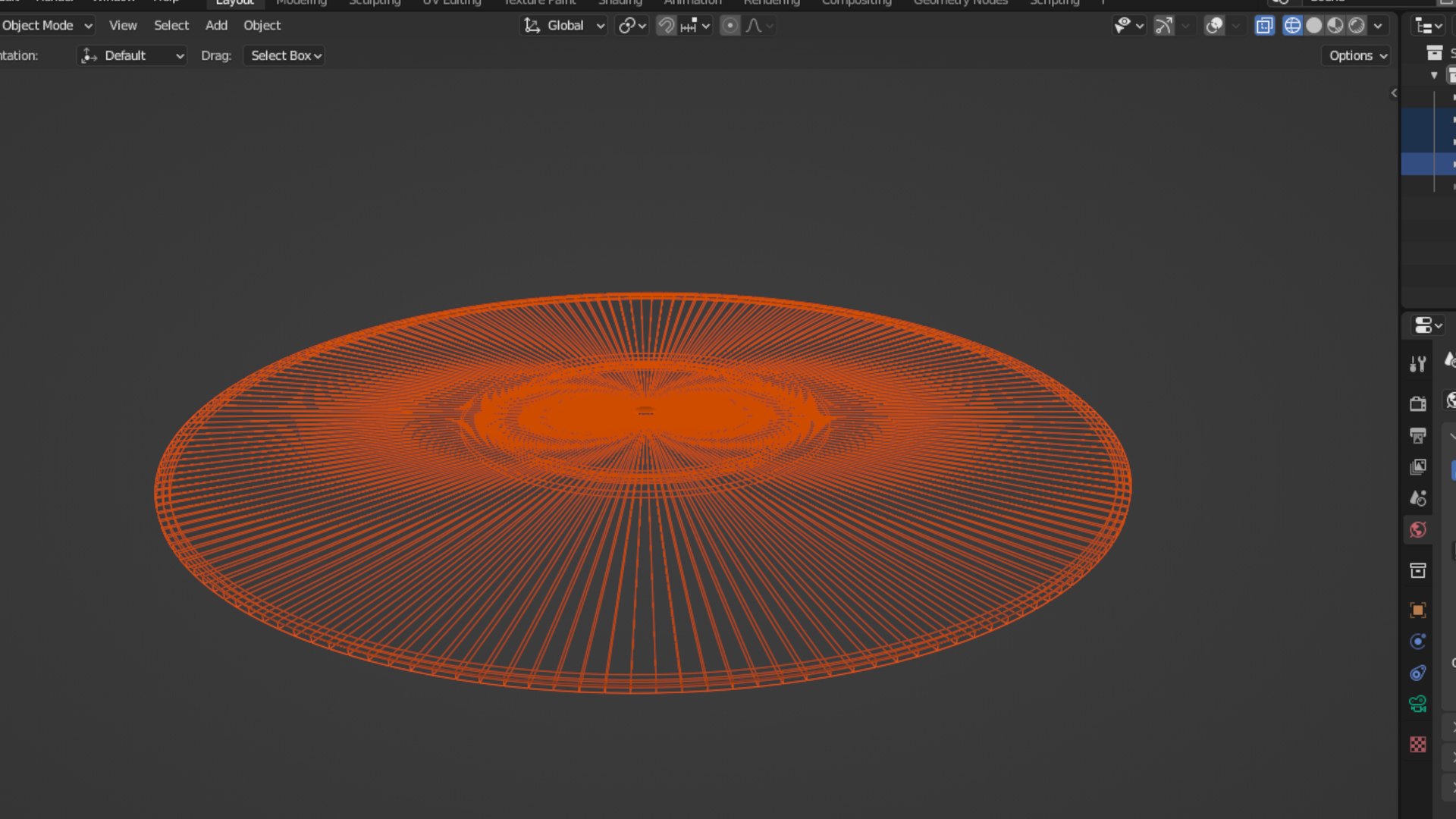Open the viewport shading options dropdown

[1378, 25]
